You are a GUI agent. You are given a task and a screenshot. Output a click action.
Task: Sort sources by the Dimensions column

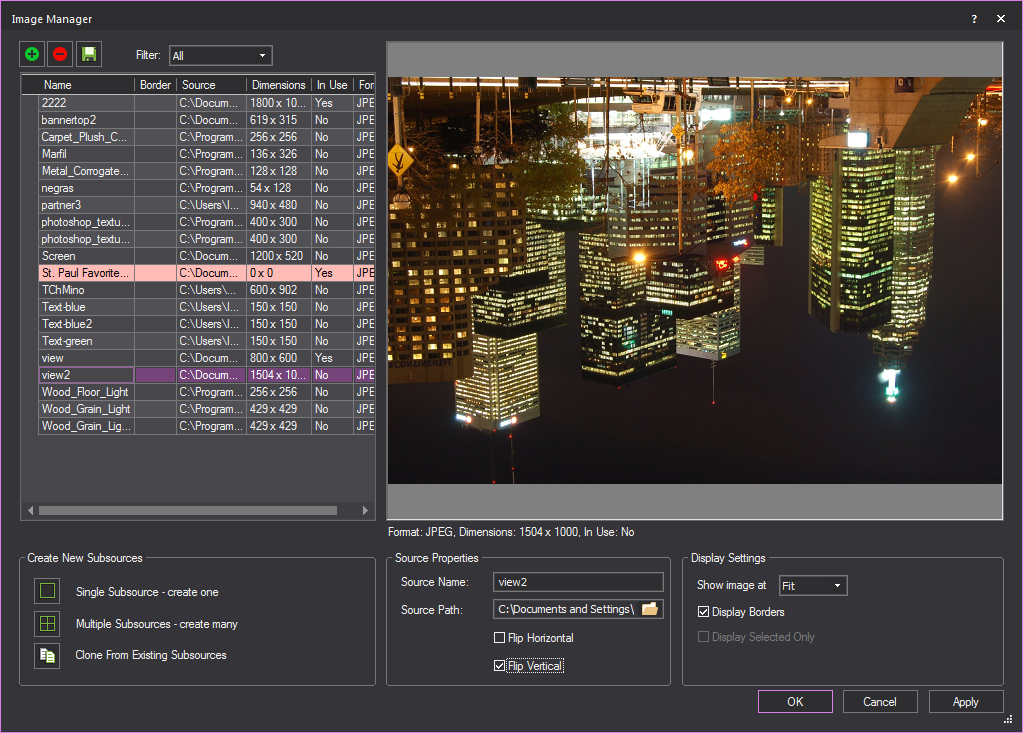coord(278,84)
